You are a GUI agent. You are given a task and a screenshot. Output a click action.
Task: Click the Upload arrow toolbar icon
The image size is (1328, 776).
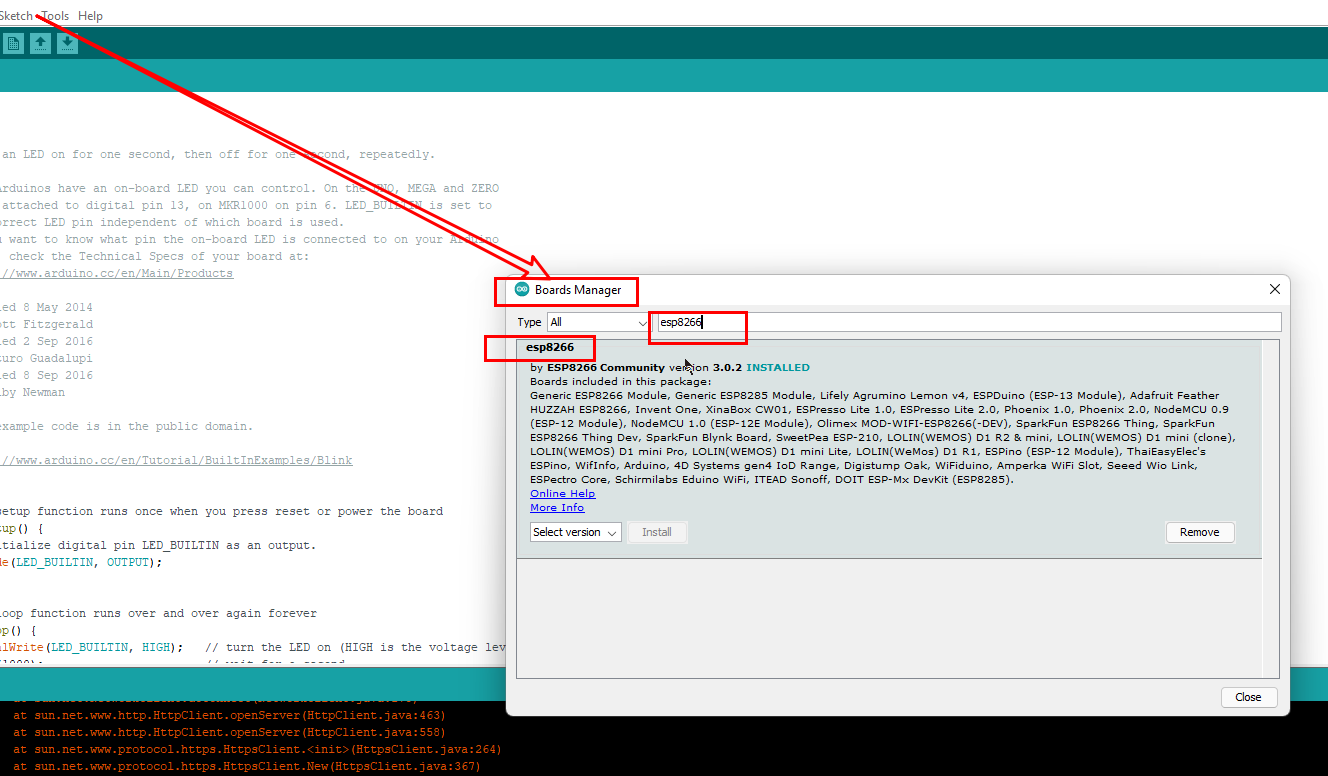pyautogui.click(x=40, y=43)
